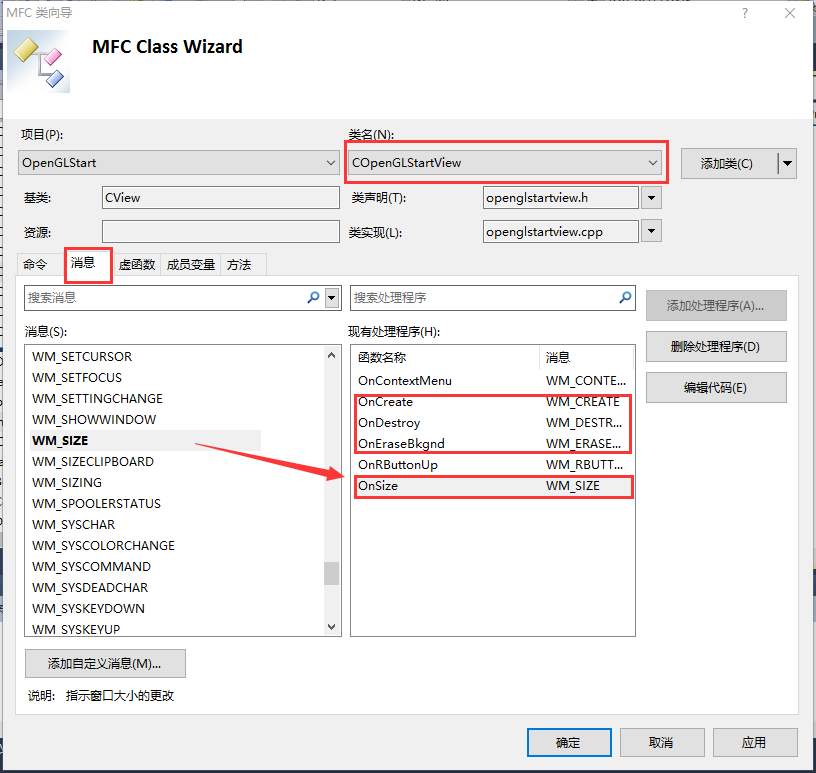Click the openglstartview.h declaration field
The height and width of the screenshot is (773, 816).
pos(560,198)
